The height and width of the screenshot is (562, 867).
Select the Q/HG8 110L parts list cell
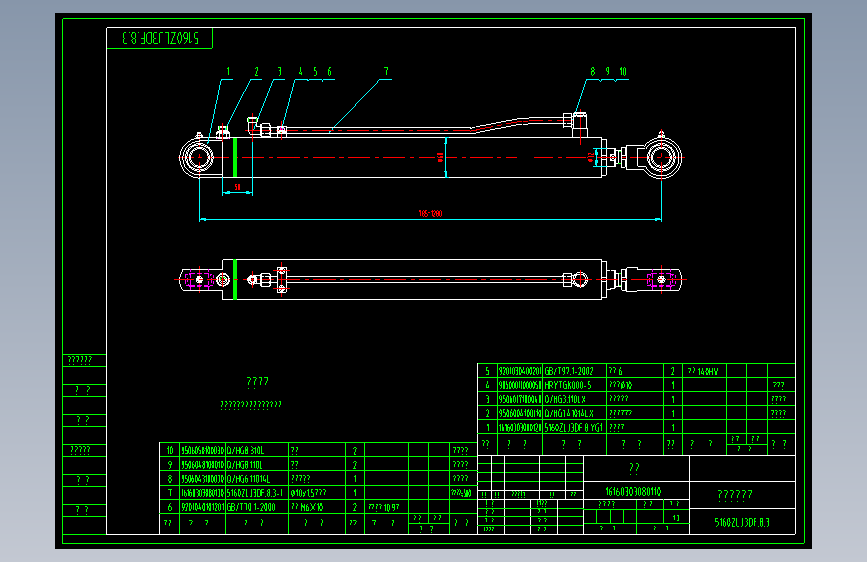pos(257,465)
